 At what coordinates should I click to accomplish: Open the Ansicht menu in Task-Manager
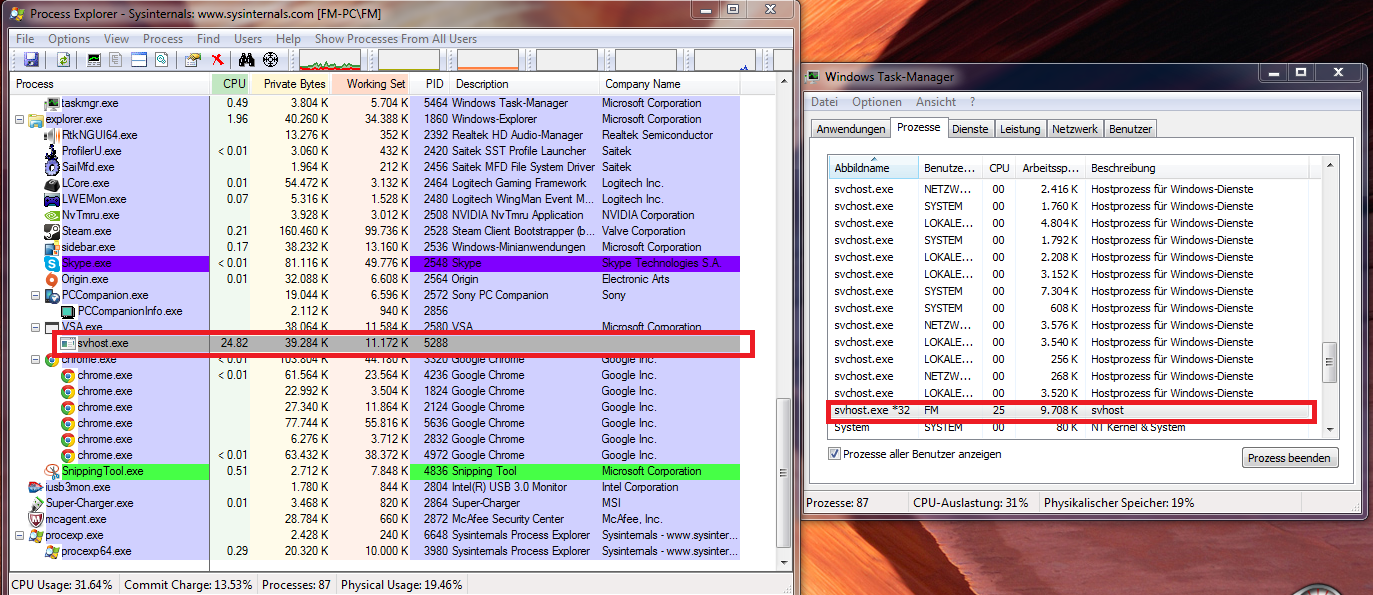[x=936, y=102]
